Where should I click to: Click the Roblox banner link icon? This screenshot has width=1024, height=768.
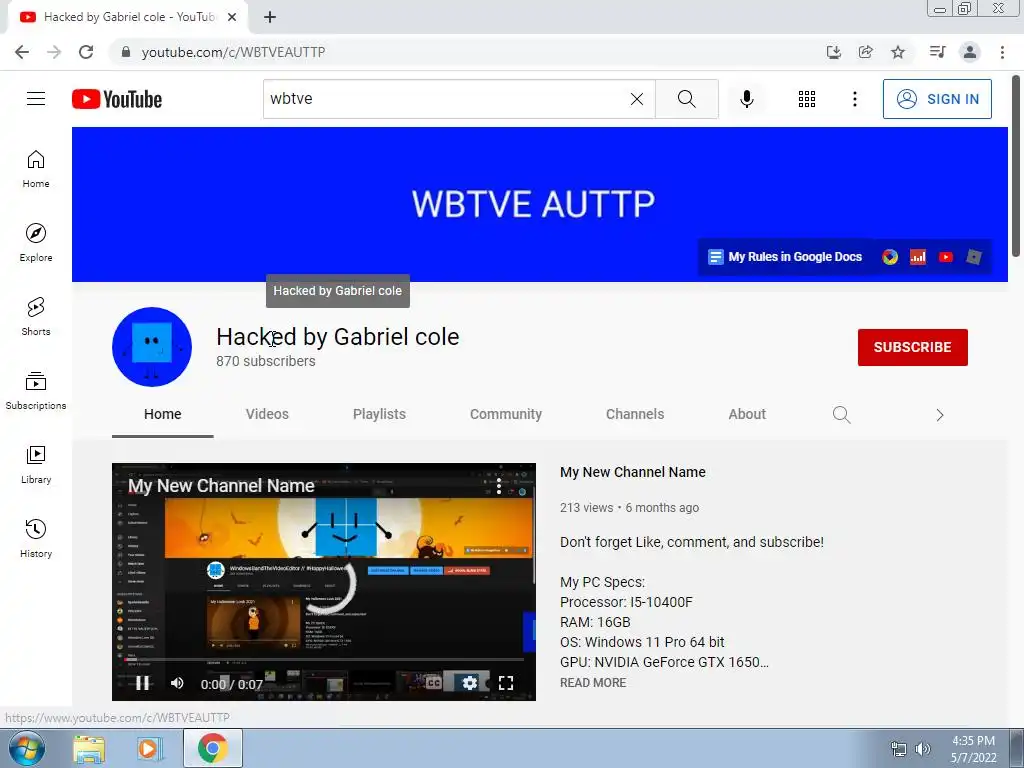974,257
